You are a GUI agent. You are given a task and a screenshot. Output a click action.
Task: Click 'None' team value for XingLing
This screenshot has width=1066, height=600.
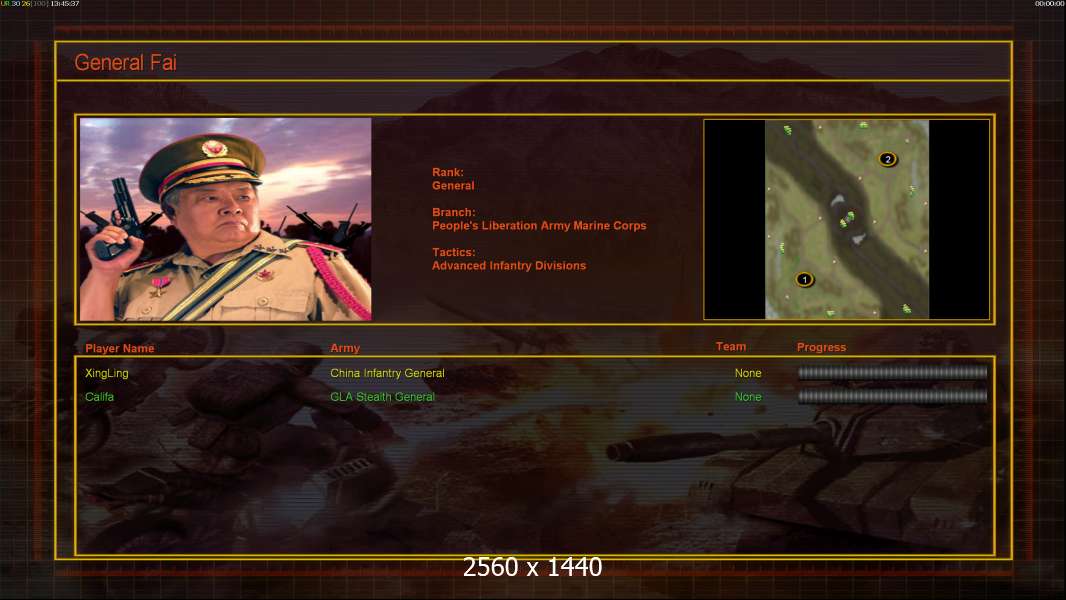pos(748,373)
